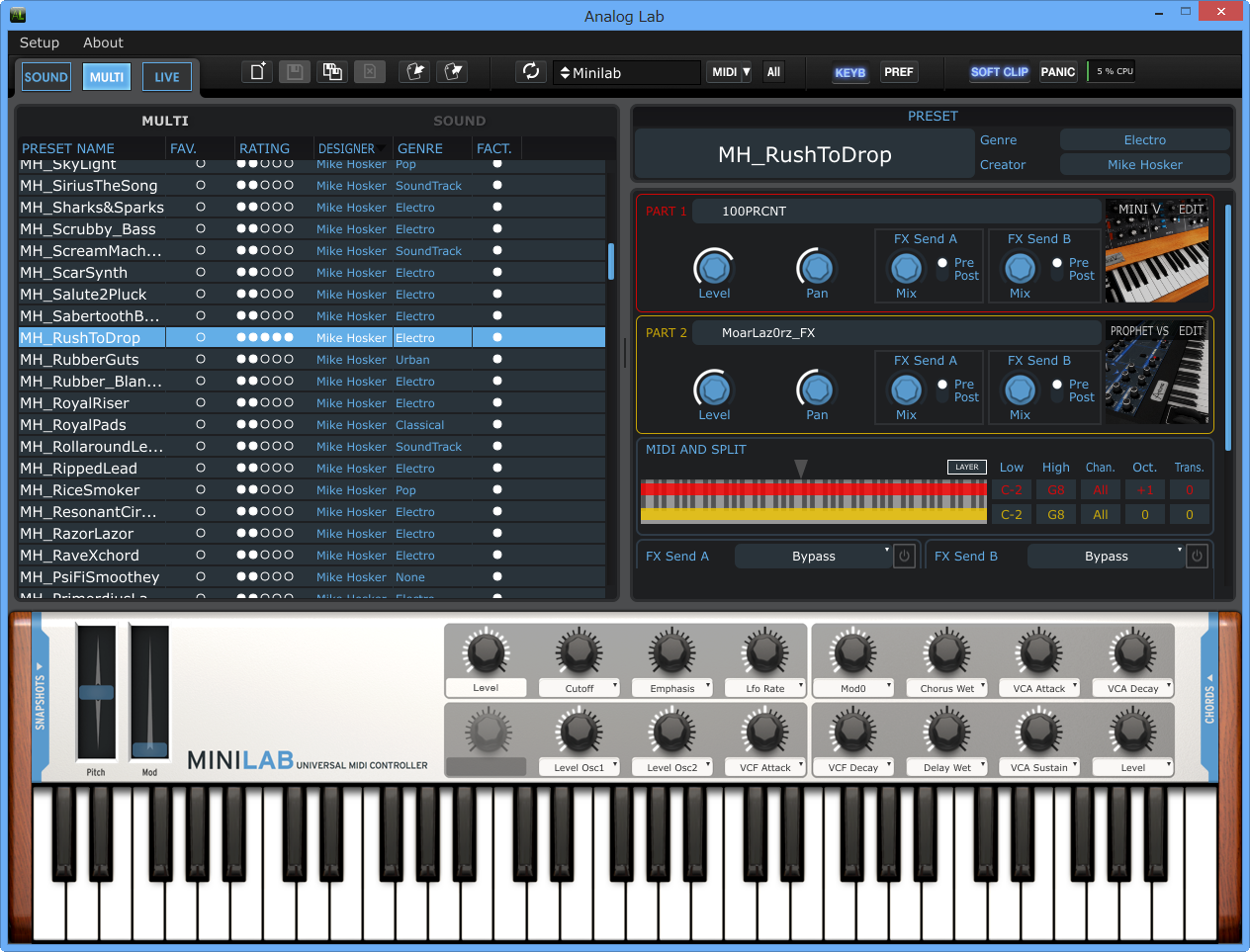Viewport: 1250px width, 952px height.
Task: Click the refresh/sync controller icon
Action: click(x=531, y=71)
